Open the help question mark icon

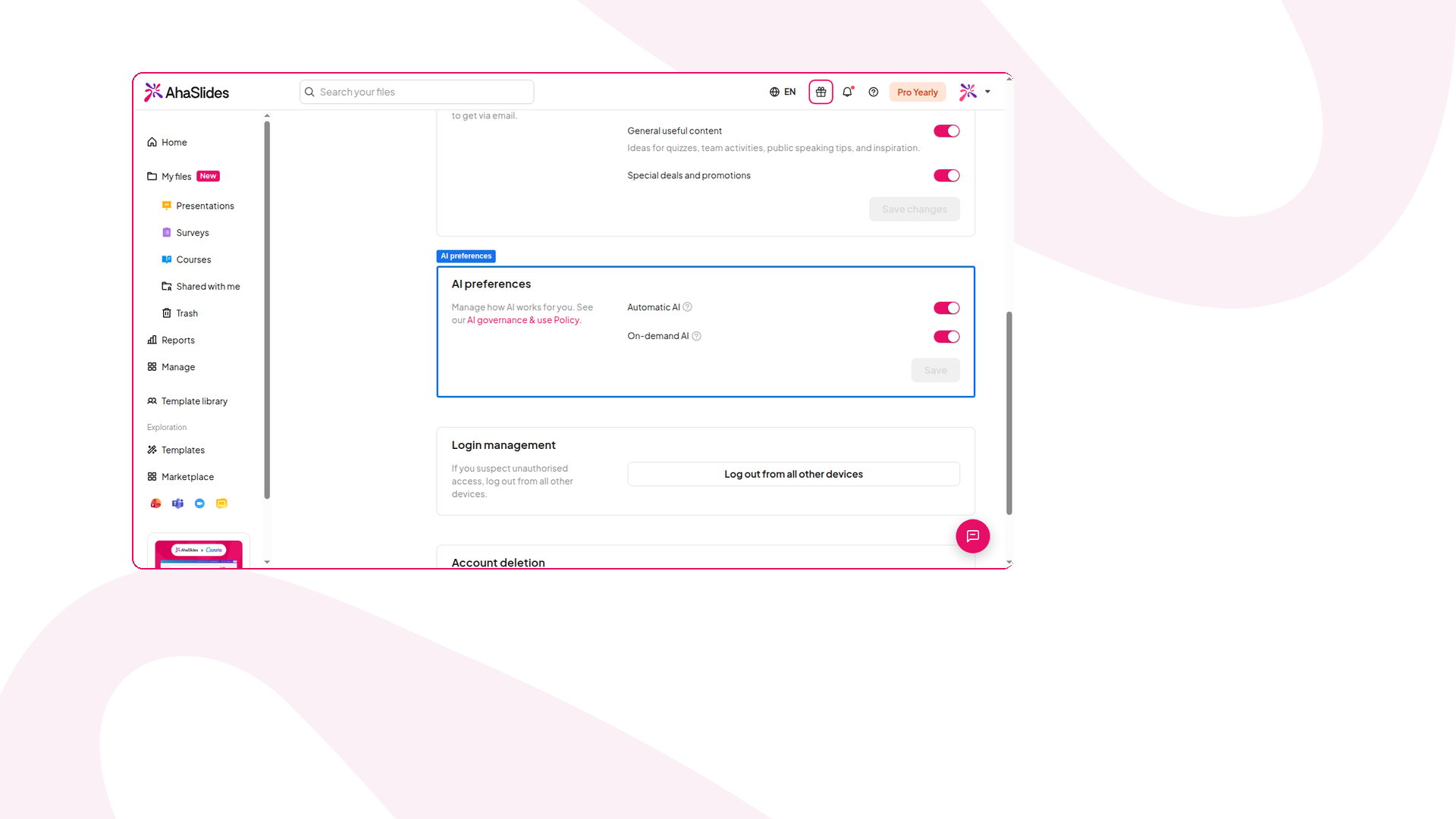click(x=874, y=92)
